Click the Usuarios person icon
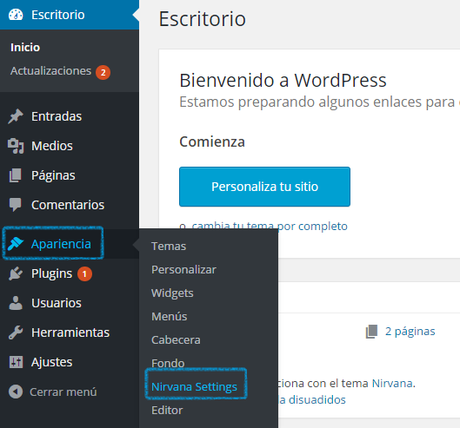 (15, 303)
